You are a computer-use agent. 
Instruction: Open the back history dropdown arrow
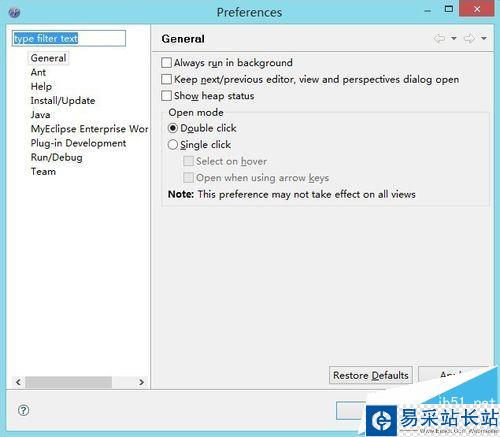tap(454, 39)
